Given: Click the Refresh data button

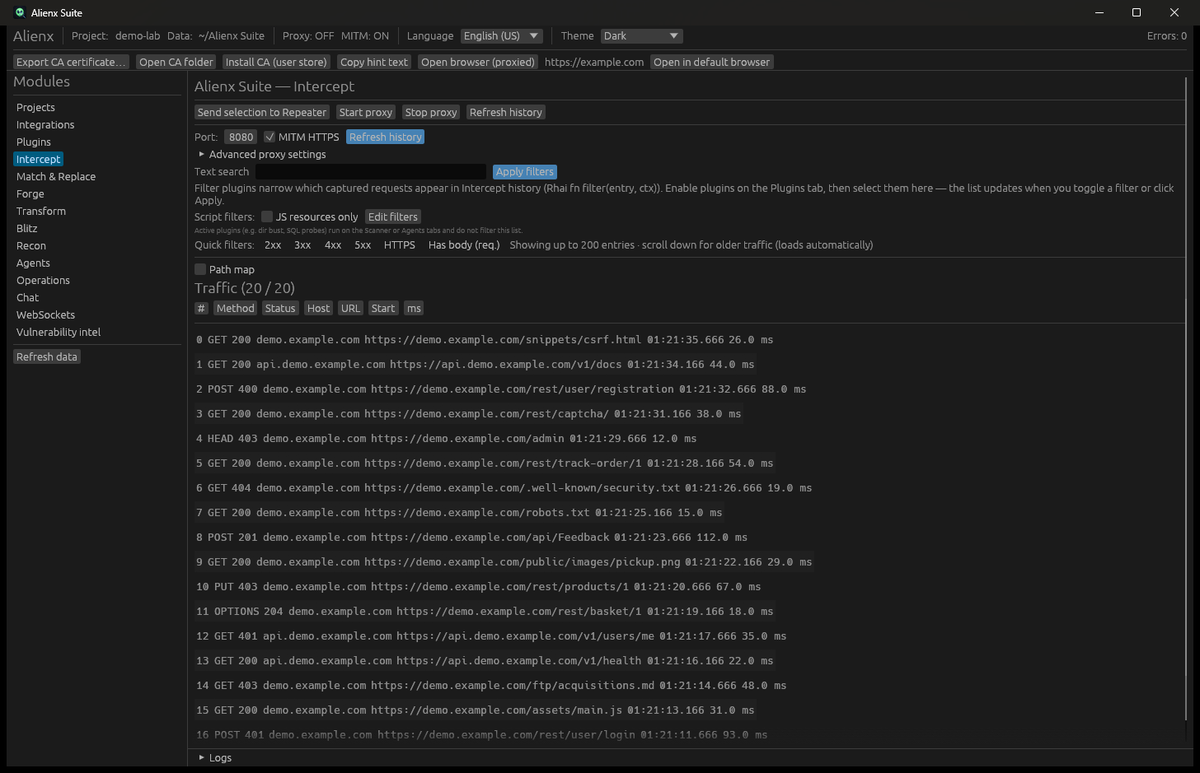Looking at the screenshot, I should pos(47,357).
